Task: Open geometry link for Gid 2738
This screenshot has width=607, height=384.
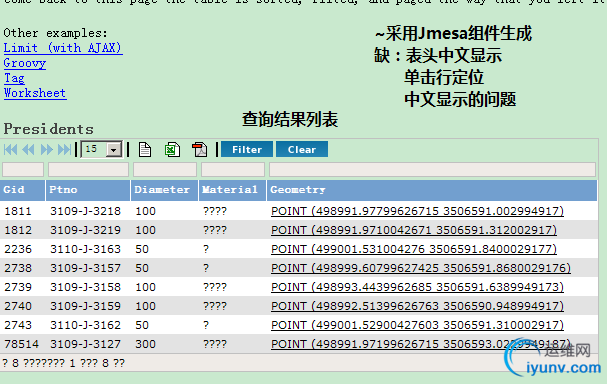Action: pyautogui.click(x=421, y=268)
